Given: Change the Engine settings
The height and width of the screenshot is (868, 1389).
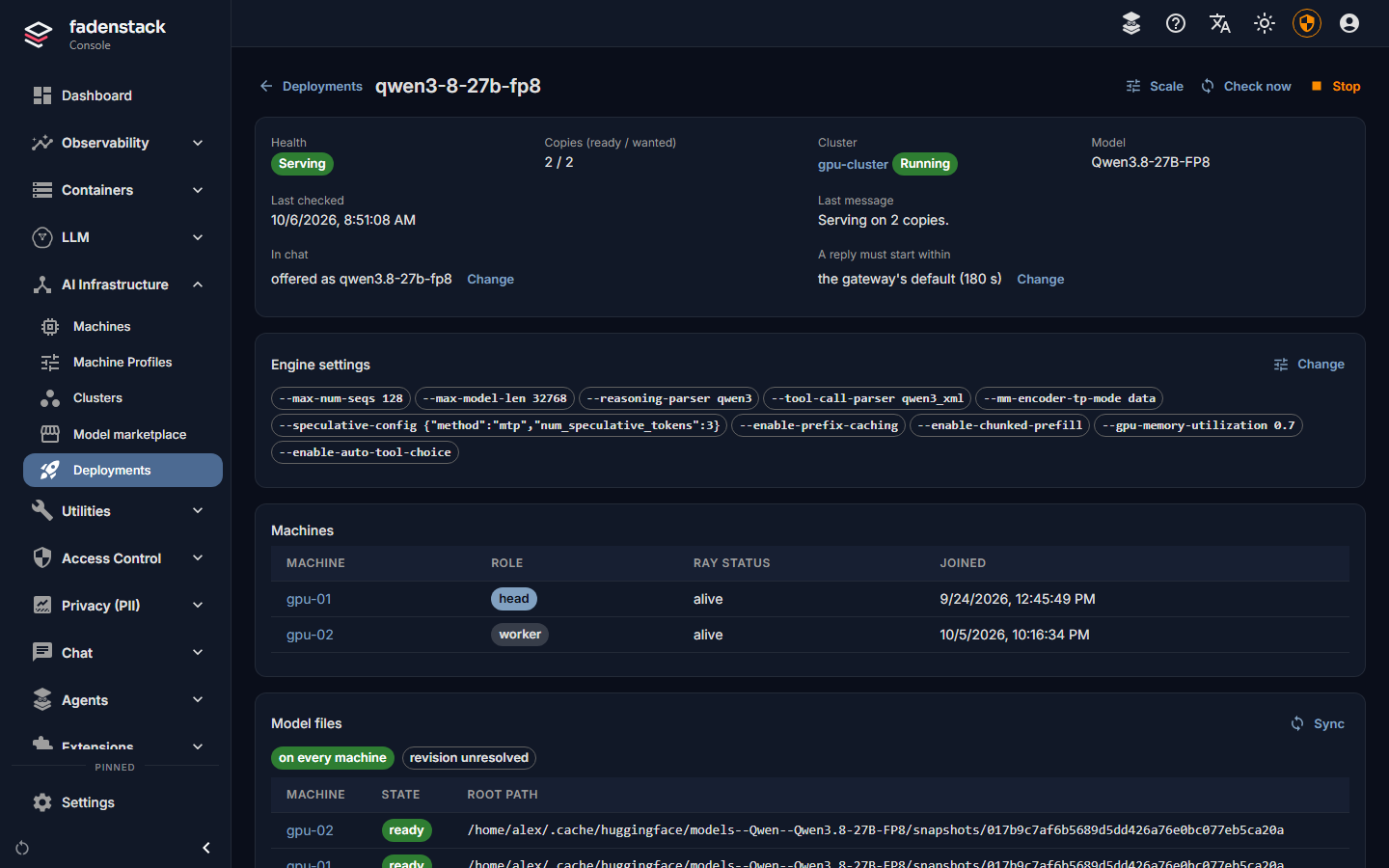Looking at the screenshot, I should tap(1309, 365).
